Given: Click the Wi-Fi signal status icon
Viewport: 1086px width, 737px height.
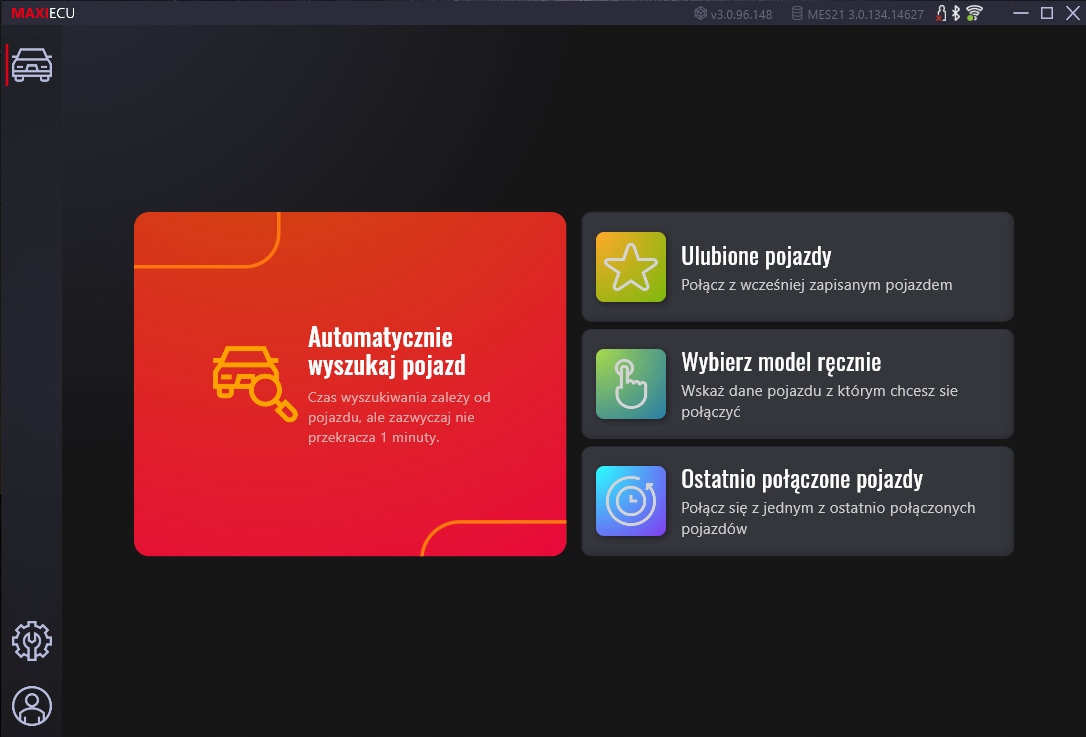Looking at the screenshot, I should point(974,13).
